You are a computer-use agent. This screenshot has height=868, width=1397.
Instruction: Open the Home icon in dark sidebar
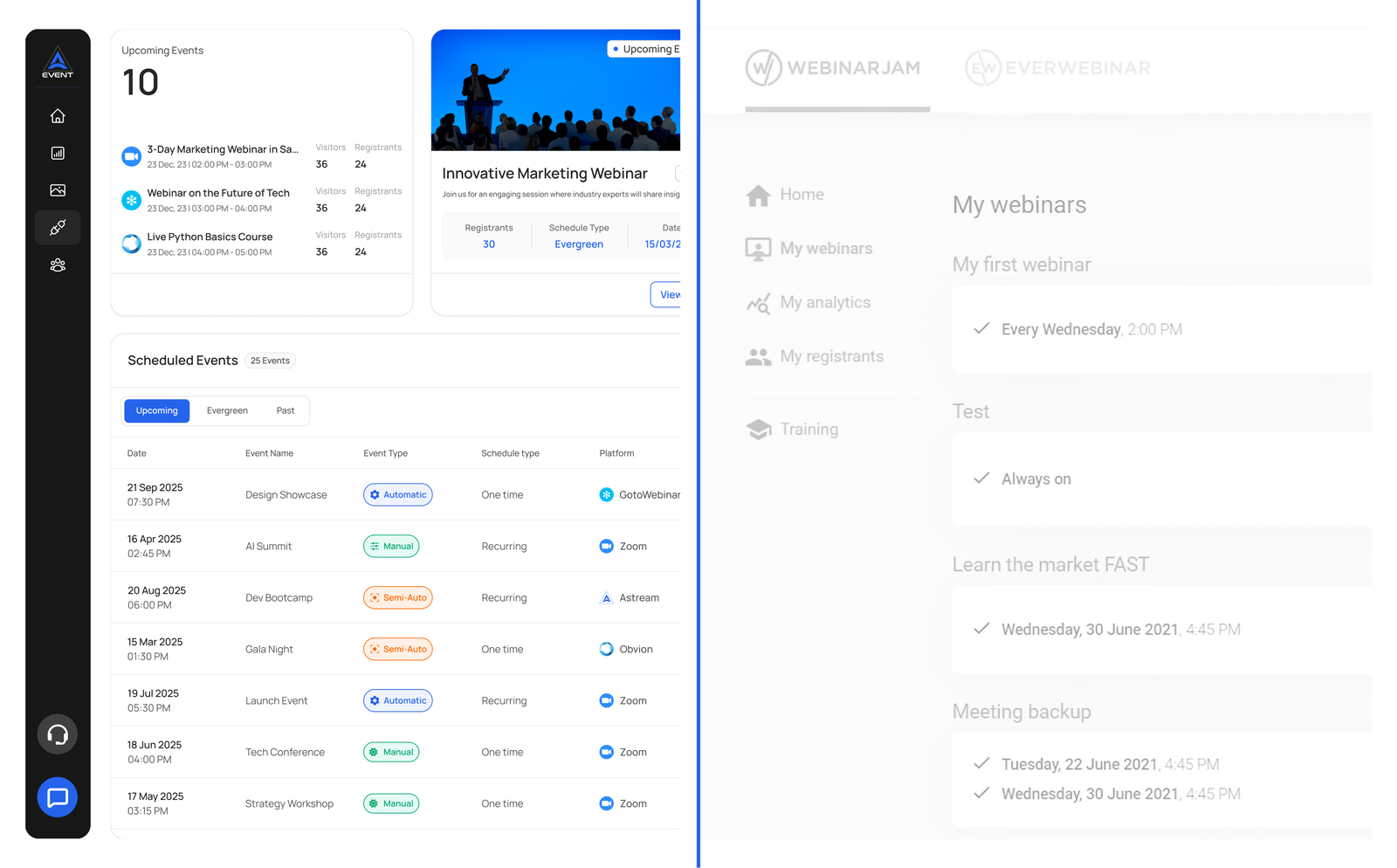pyautogui.click(x=58, y=116)
